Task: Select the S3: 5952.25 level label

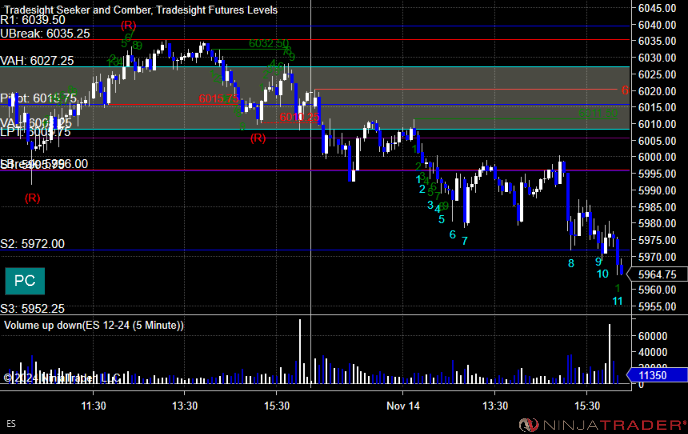Action: pos(32,309)
